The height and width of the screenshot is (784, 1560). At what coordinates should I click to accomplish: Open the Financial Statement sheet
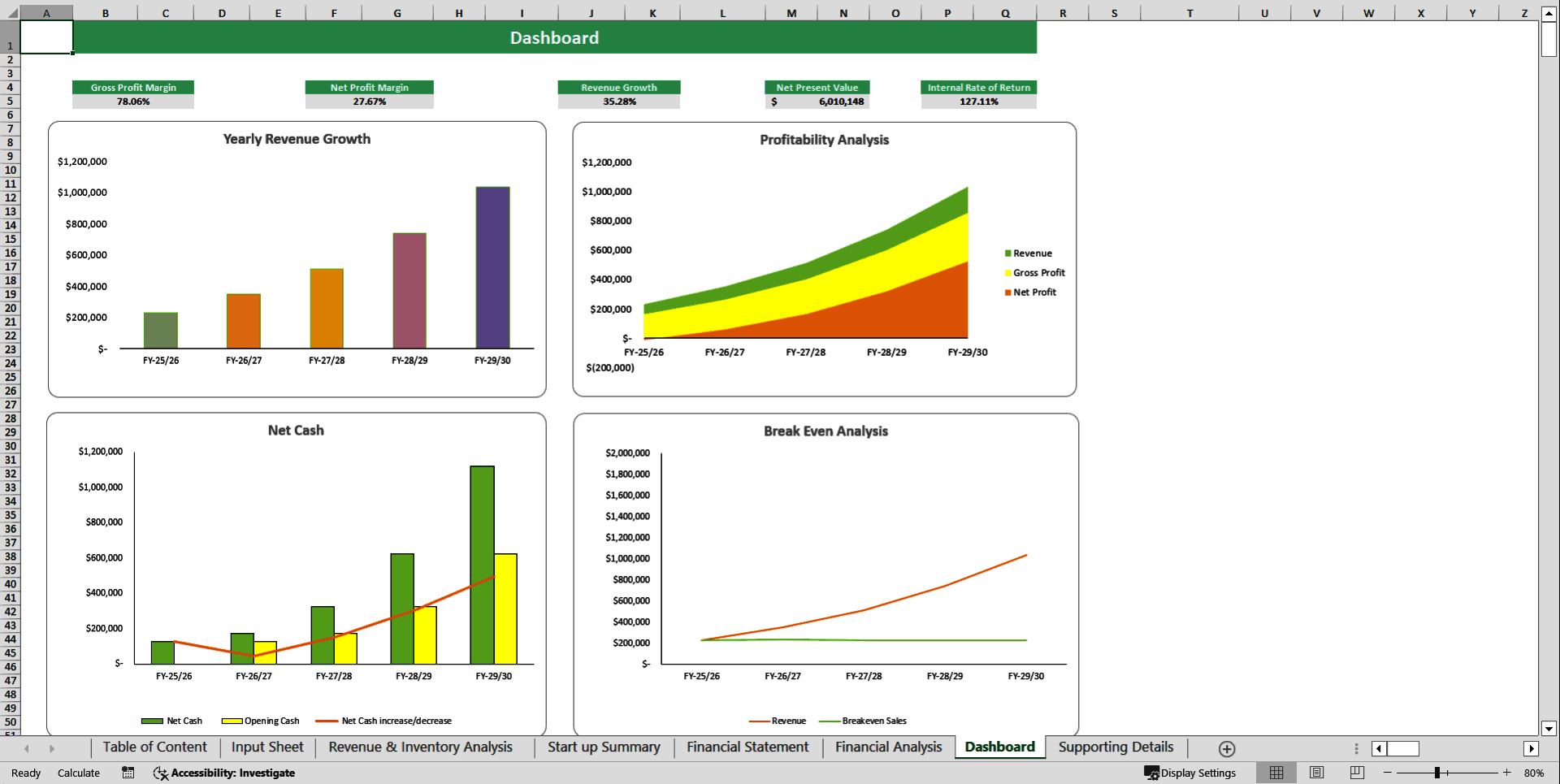pos(747,747)
